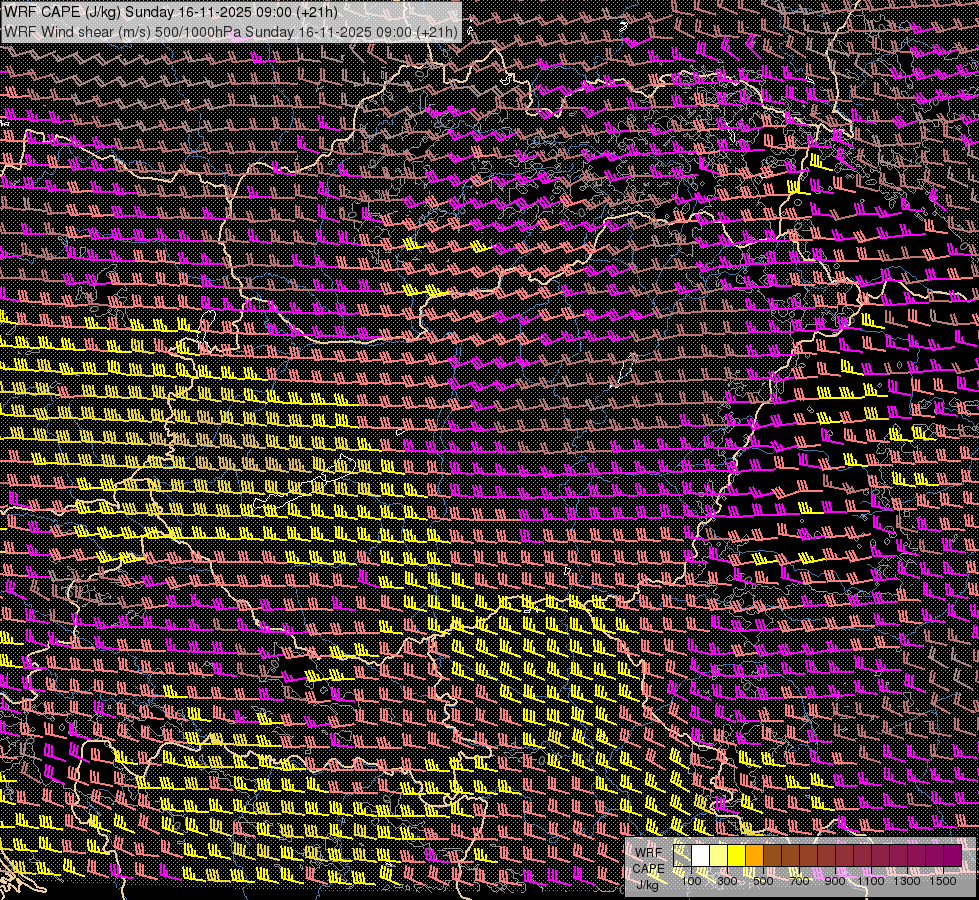Click the "CAPE" word in the legend box
The image size is (979, 900).
click(648, 868)
